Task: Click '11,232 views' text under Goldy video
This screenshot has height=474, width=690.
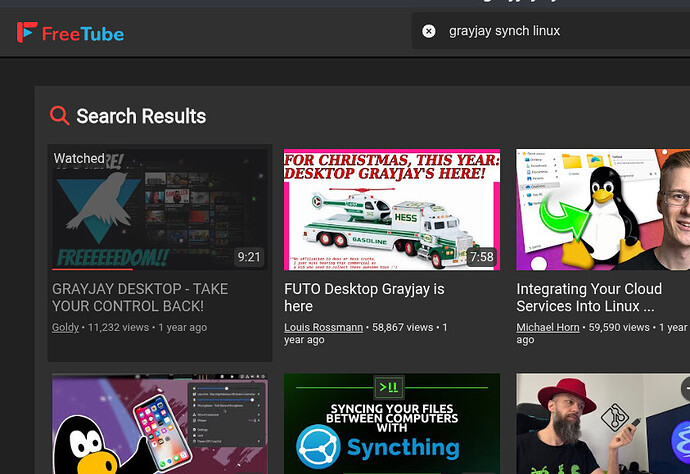Action: (x=118, y=327)
